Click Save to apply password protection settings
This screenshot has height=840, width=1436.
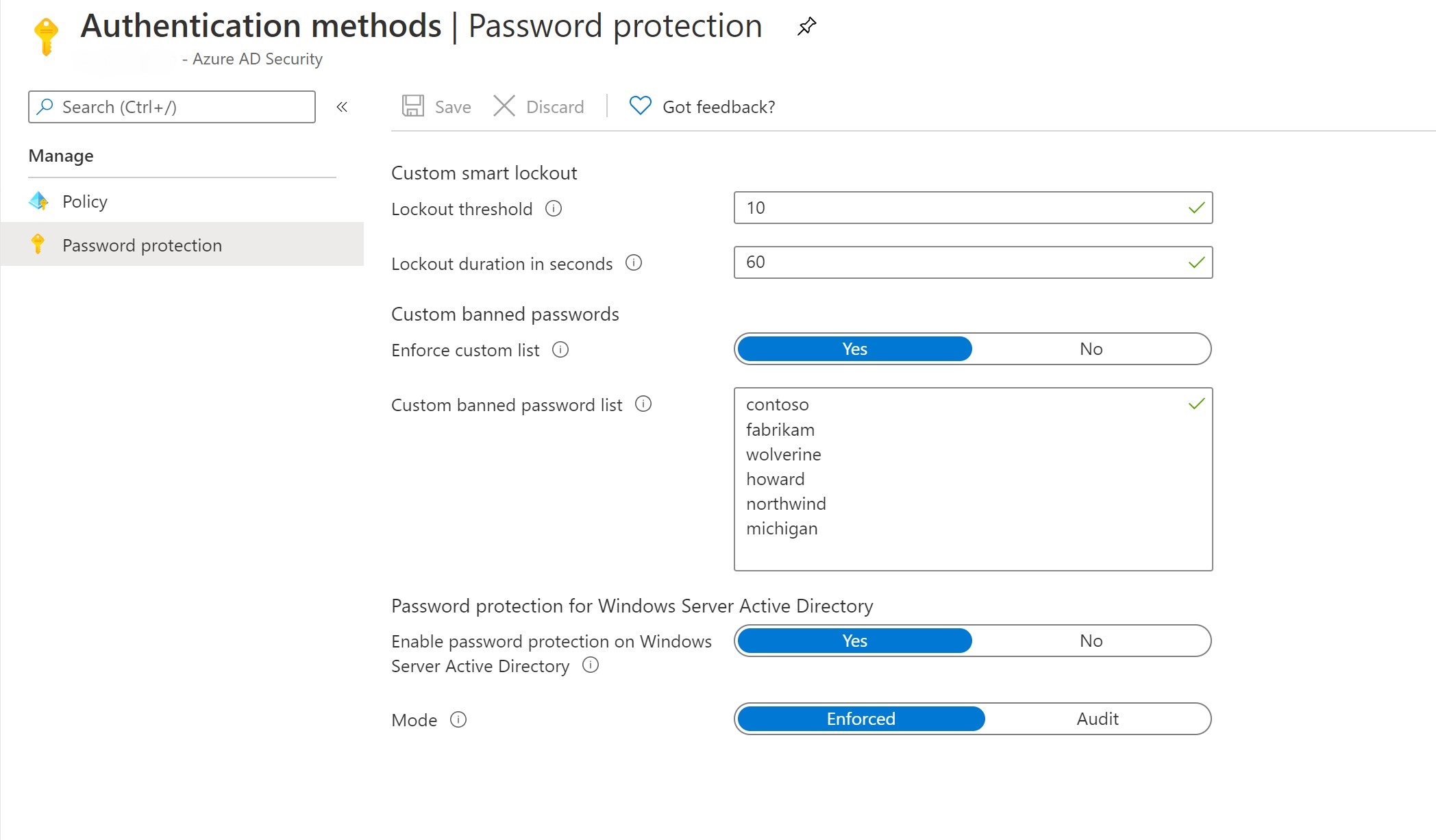point(438,107)
